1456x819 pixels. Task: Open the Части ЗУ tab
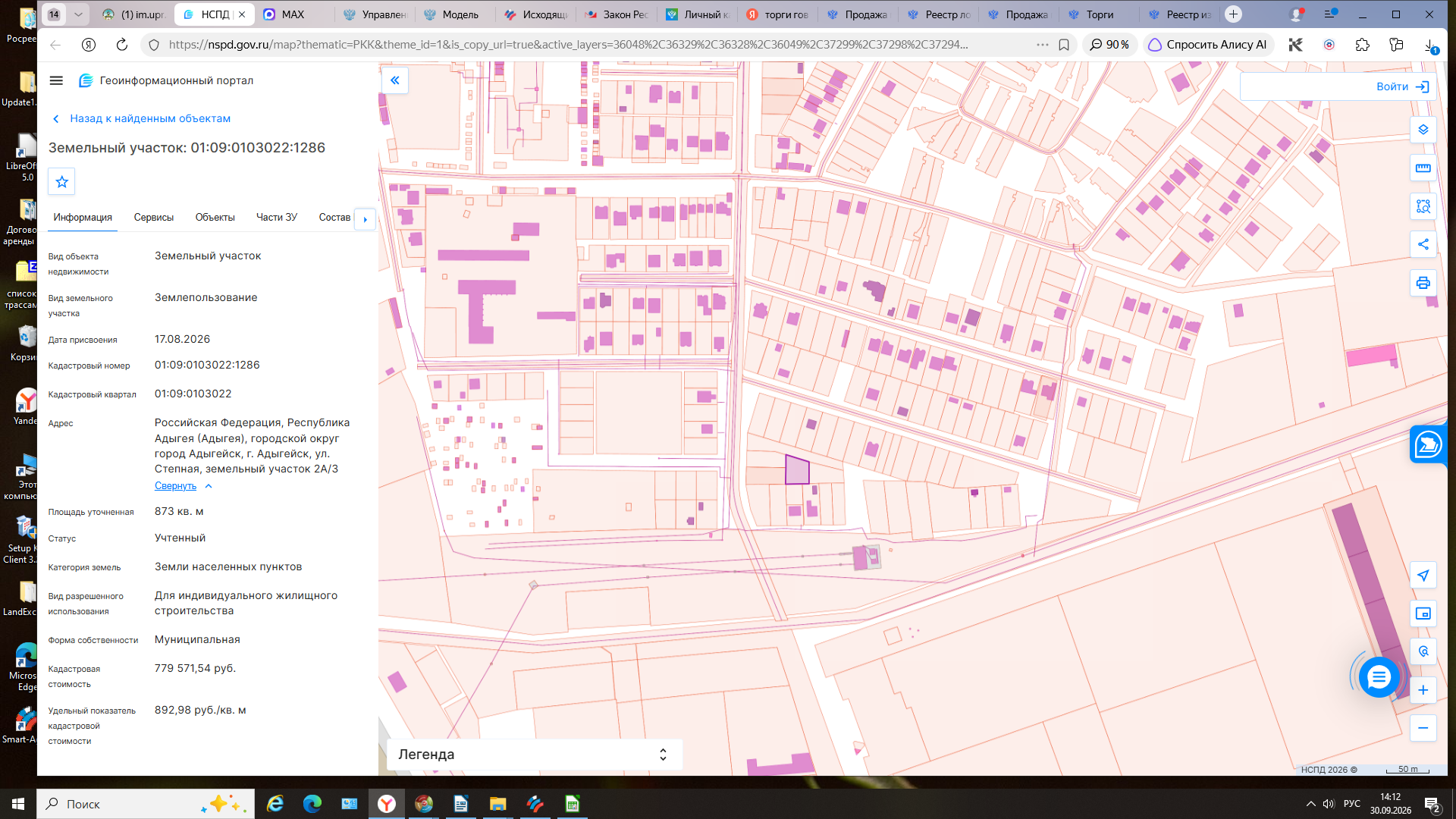click(x=277, y=218)
